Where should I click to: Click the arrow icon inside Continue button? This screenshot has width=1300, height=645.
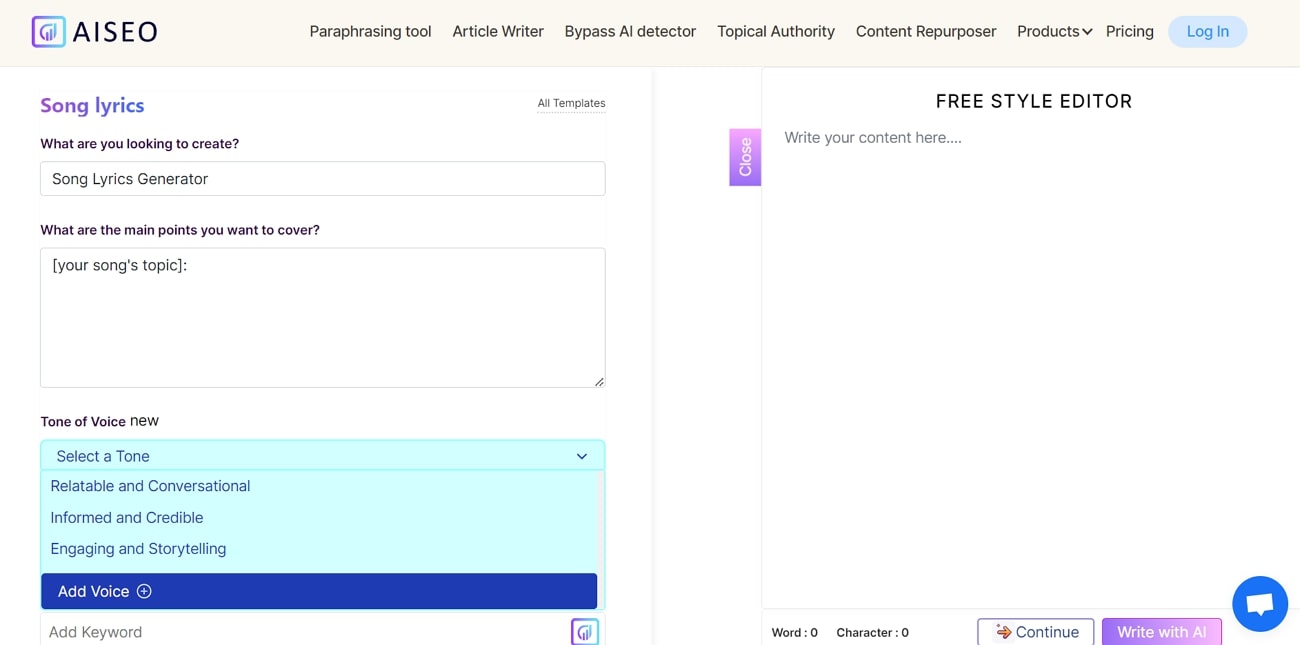coord(1002,631)
